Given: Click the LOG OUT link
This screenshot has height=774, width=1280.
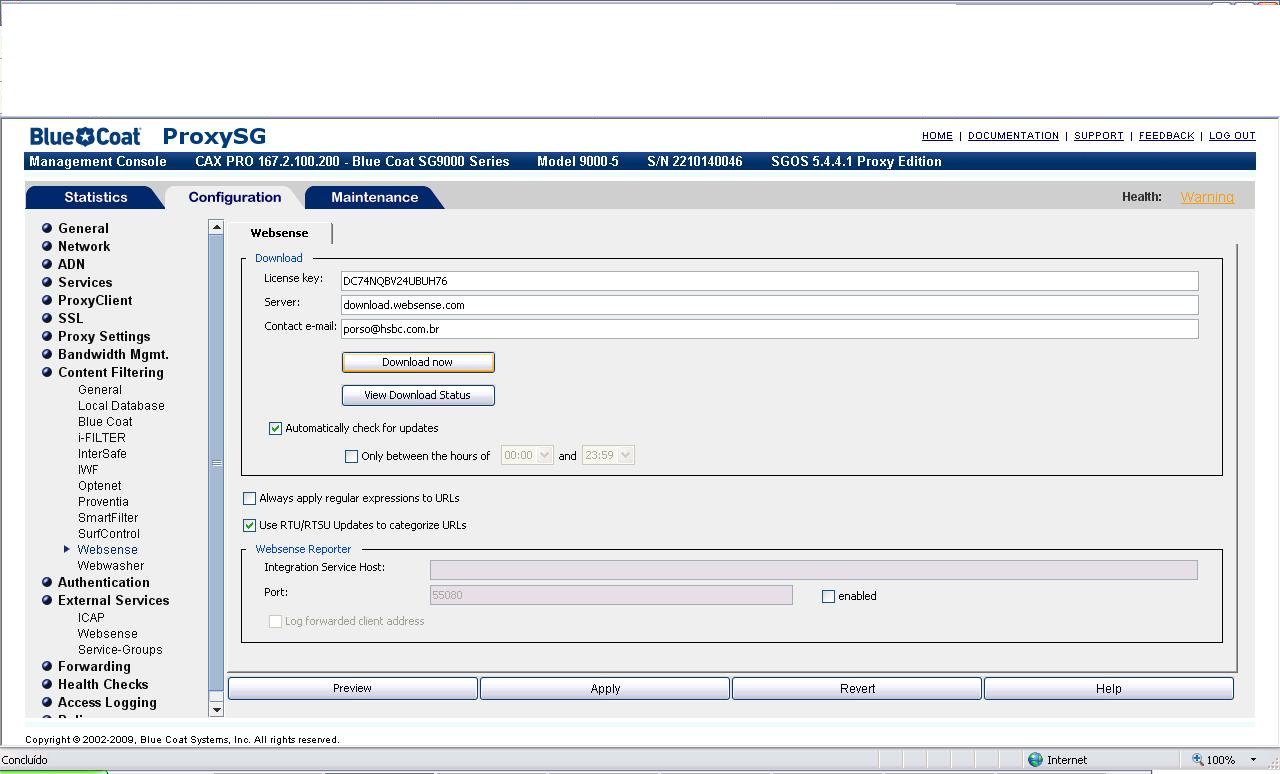Looking at the screenshot, I should (x=1232, y=136).
